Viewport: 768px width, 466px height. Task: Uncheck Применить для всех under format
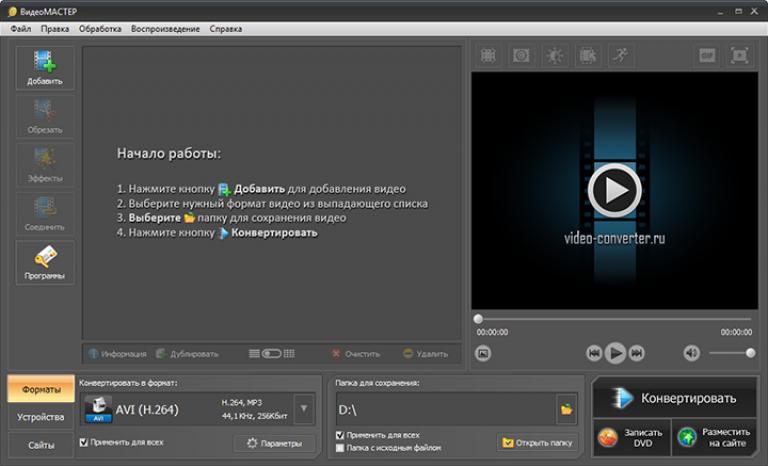(x=84, y=442)
